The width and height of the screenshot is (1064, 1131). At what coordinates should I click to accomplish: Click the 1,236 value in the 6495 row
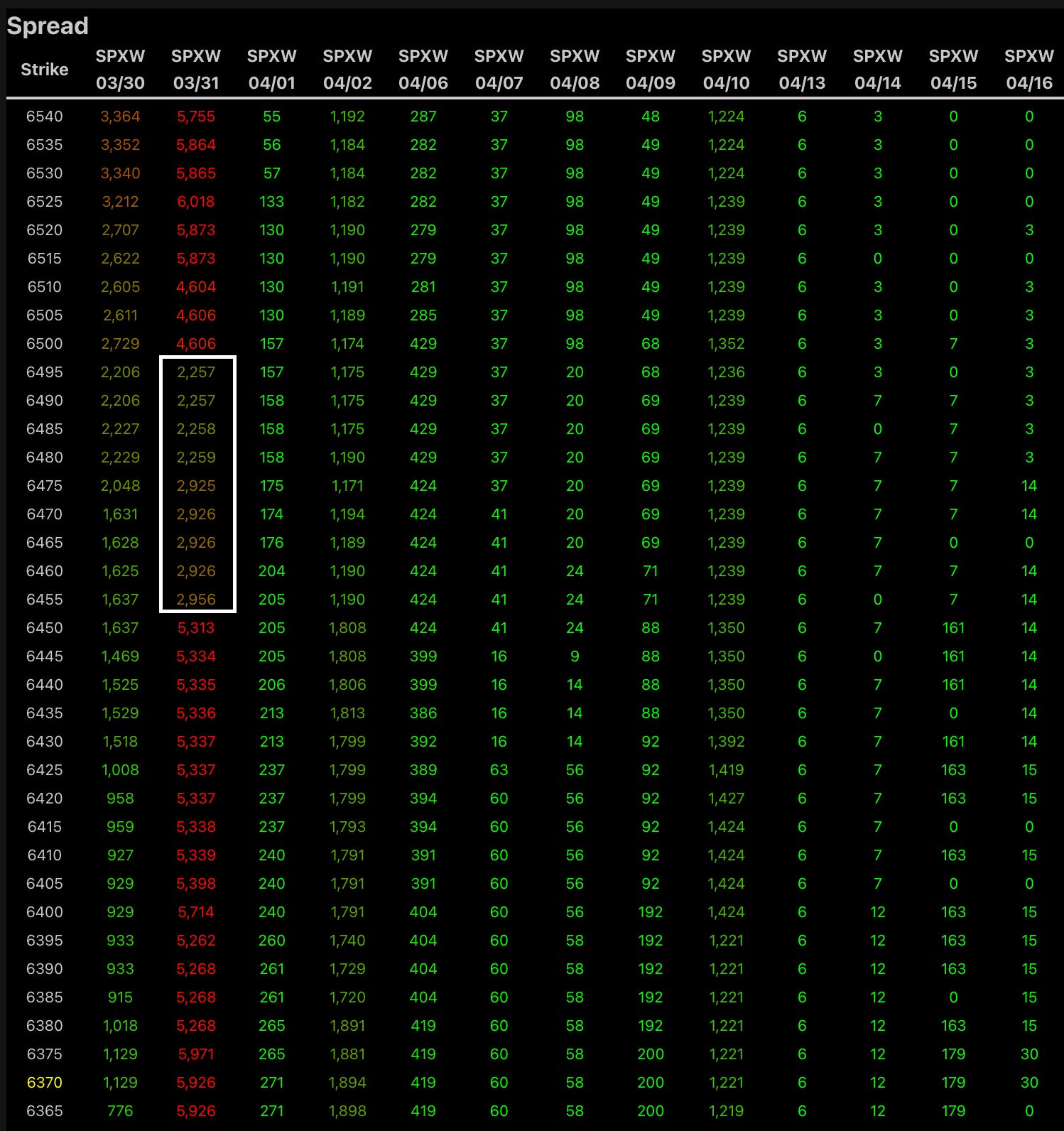[x=727, y=372]
